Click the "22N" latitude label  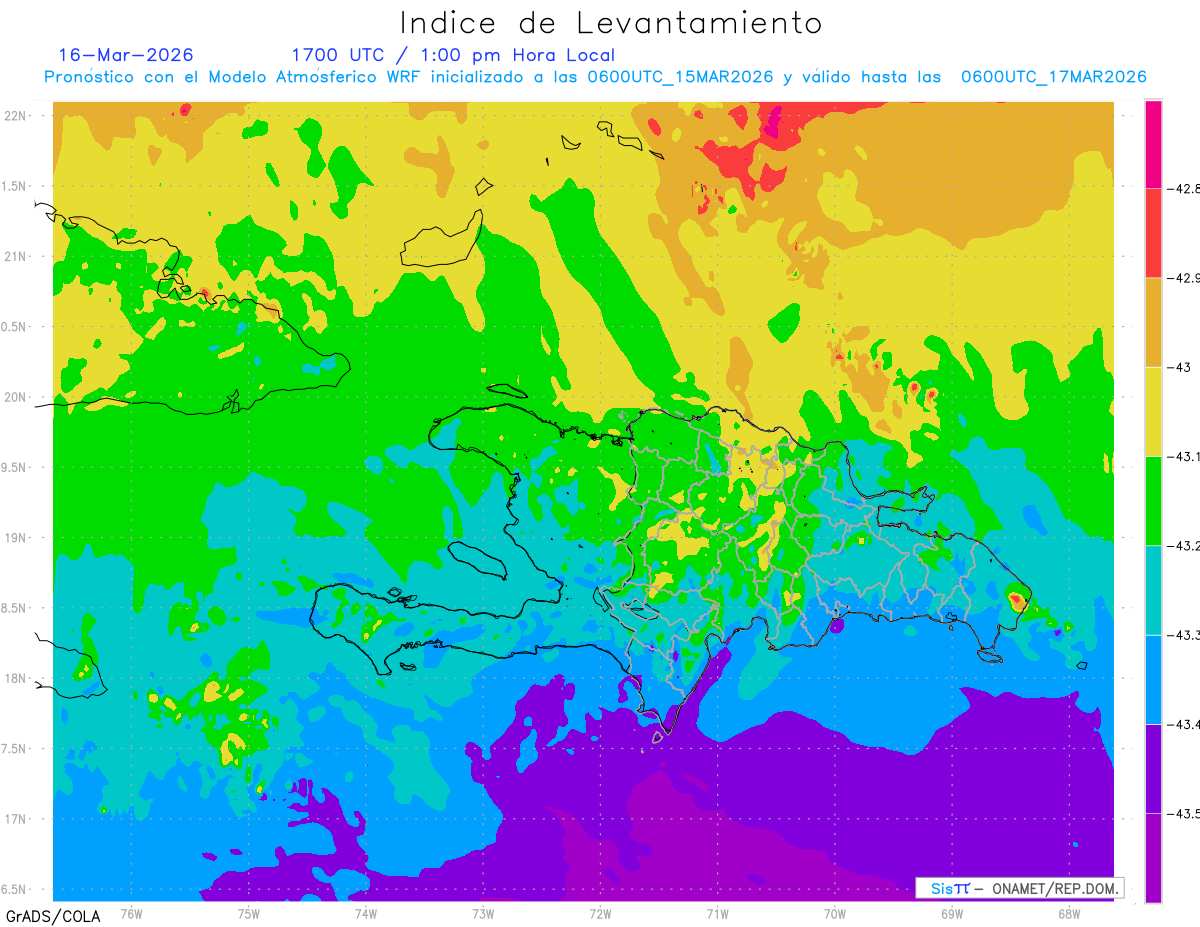tap(17, 116)
